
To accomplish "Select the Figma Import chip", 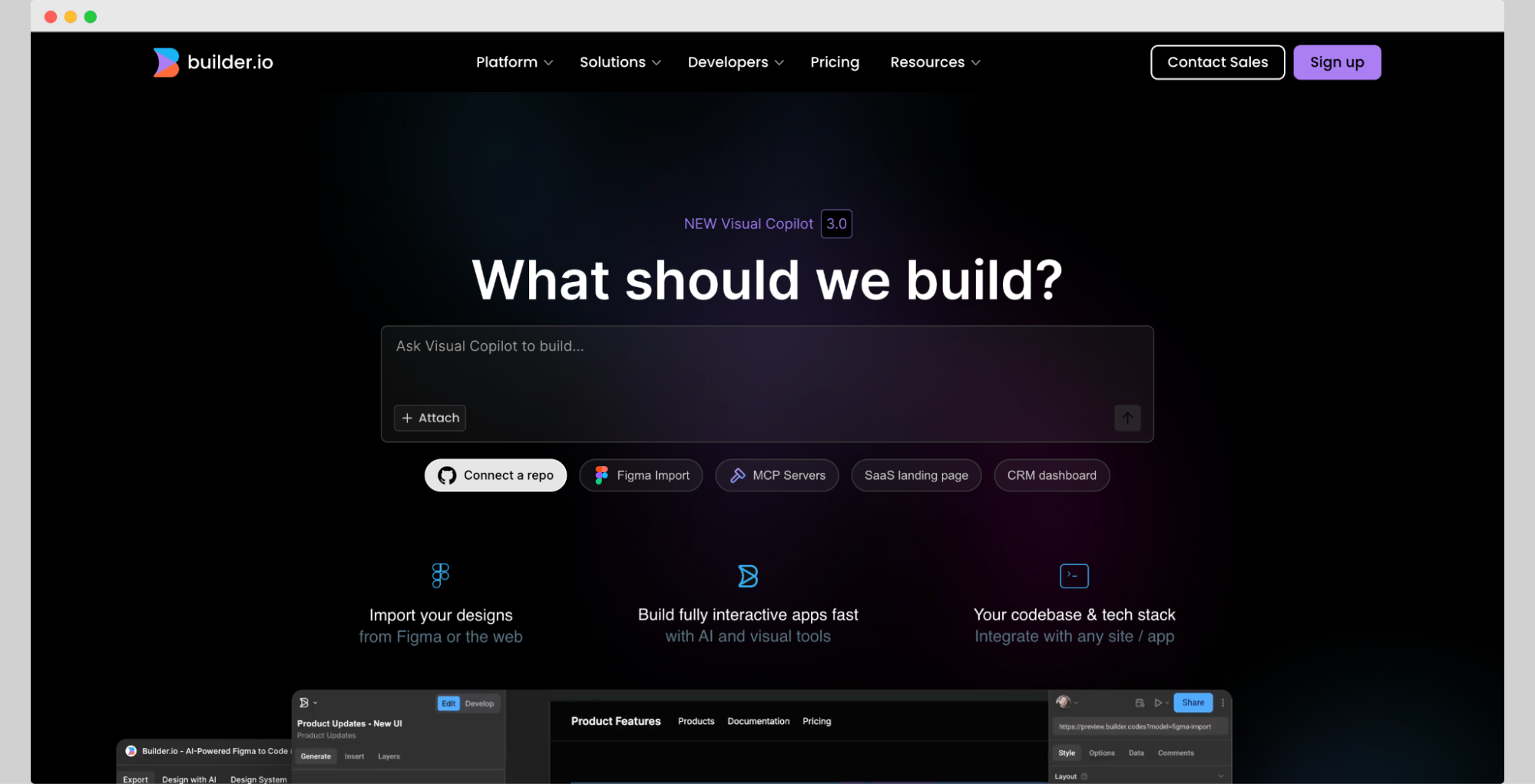I will [x=641, y=475].
